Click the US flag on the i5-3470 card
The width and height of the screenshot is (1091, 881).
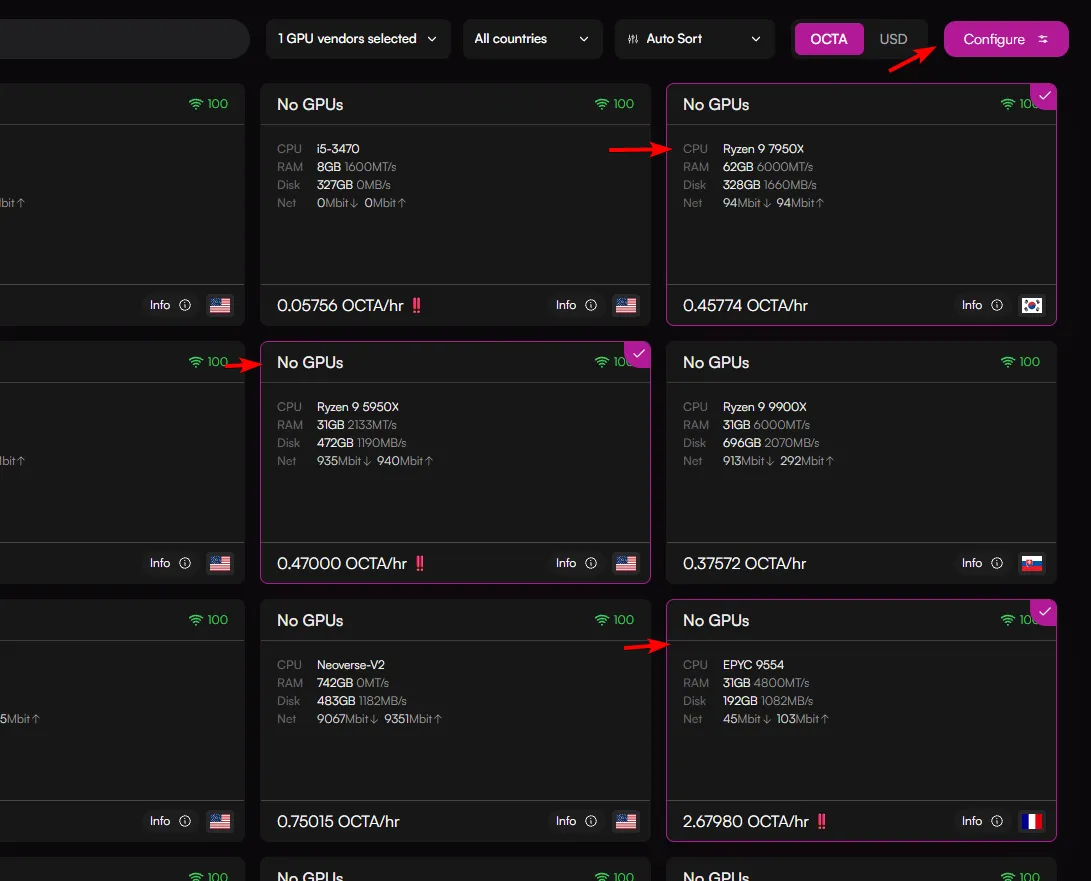(x=626, y=305)
